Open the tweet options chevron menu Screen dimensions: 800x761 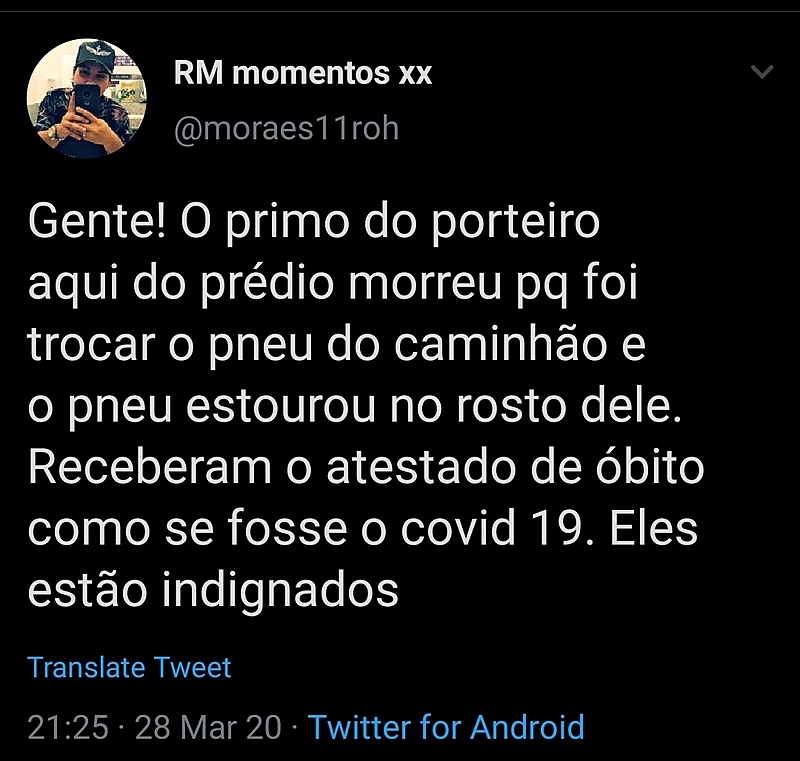tap(762, 73)
